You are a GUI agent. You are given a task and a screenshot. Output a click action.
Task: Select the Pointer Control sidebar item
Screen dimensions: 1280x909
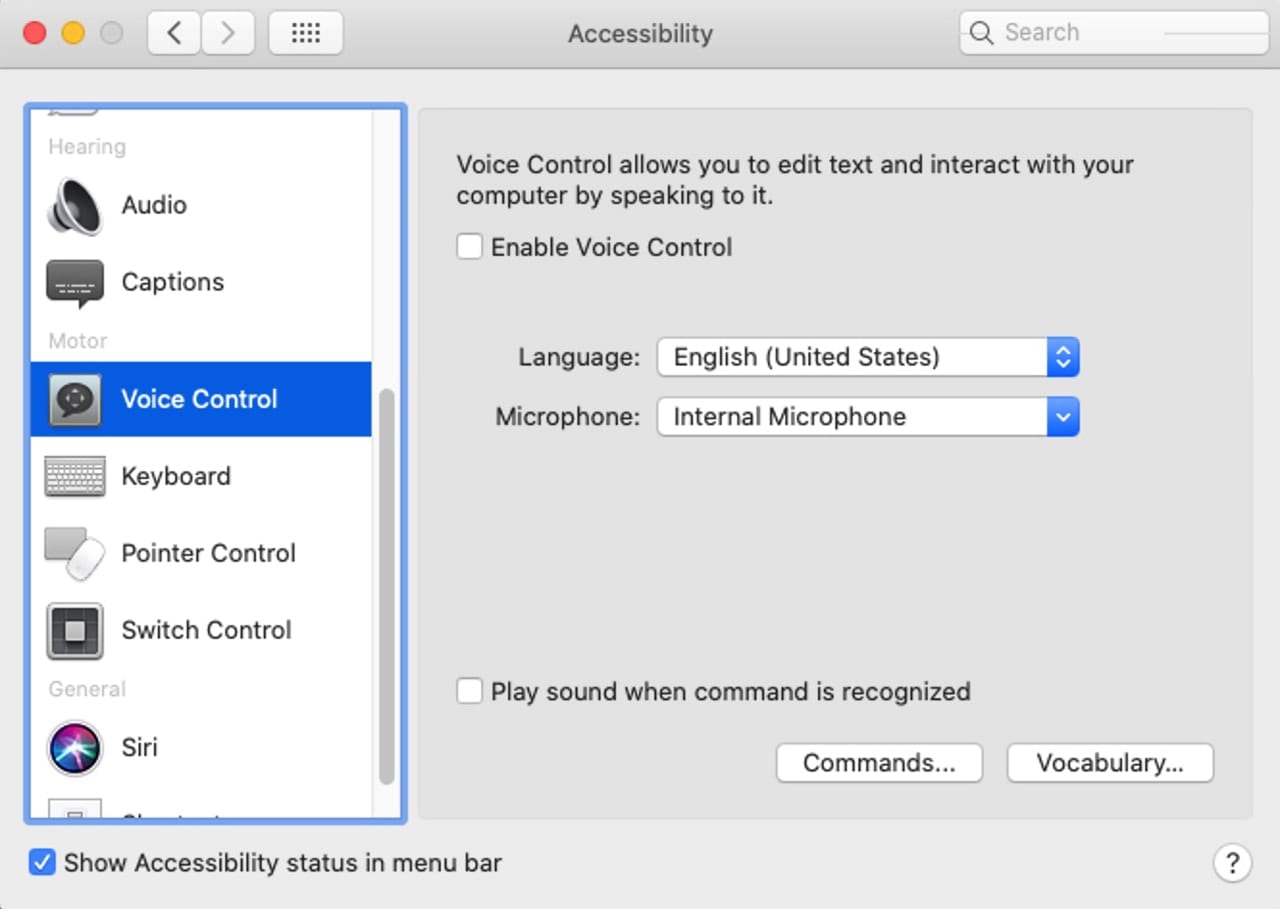coord(208,554)
